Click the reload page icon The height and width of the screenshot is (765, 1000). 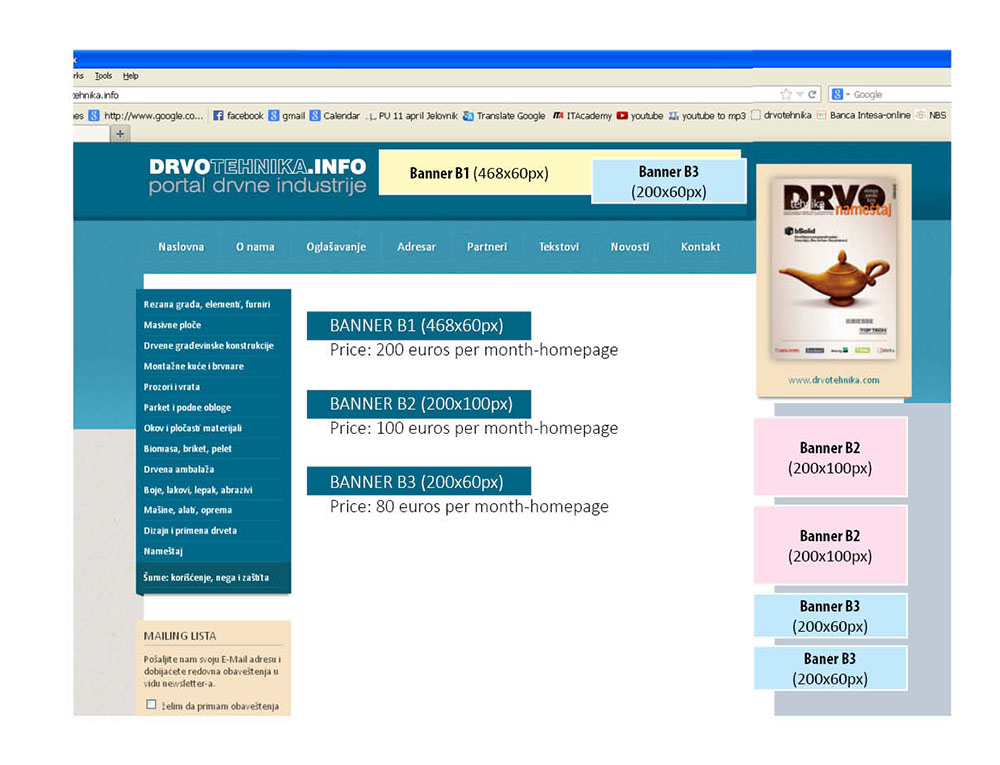click(812, 94)
